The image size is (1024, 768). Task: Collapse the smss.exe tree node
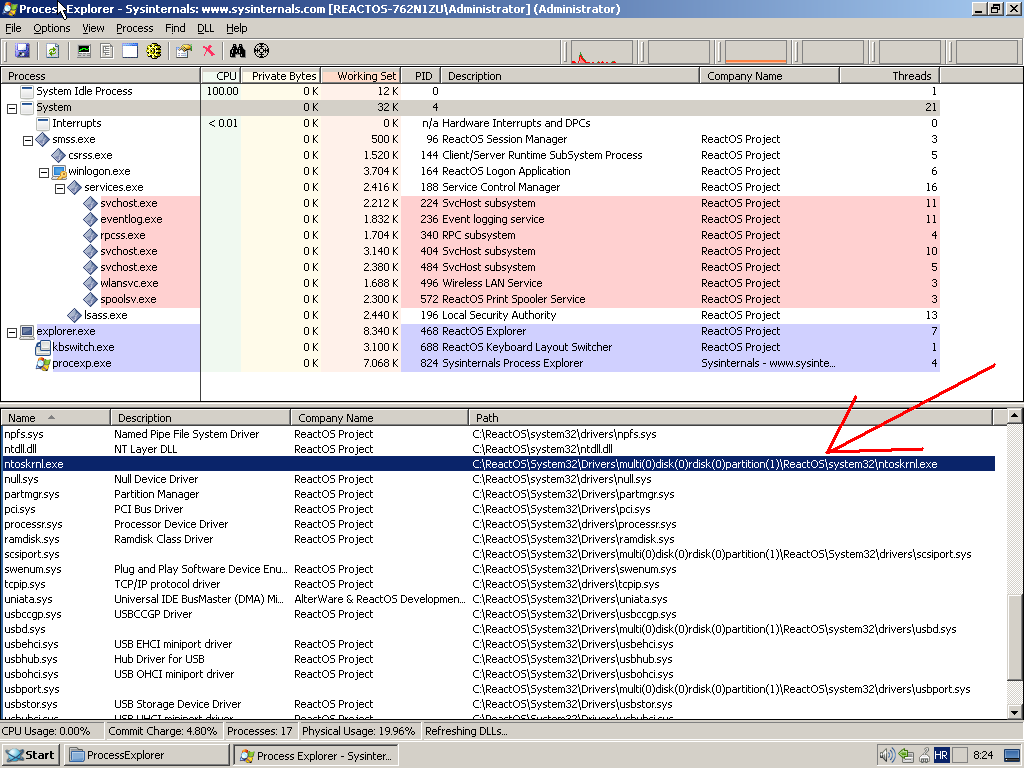tap(27, 140)
